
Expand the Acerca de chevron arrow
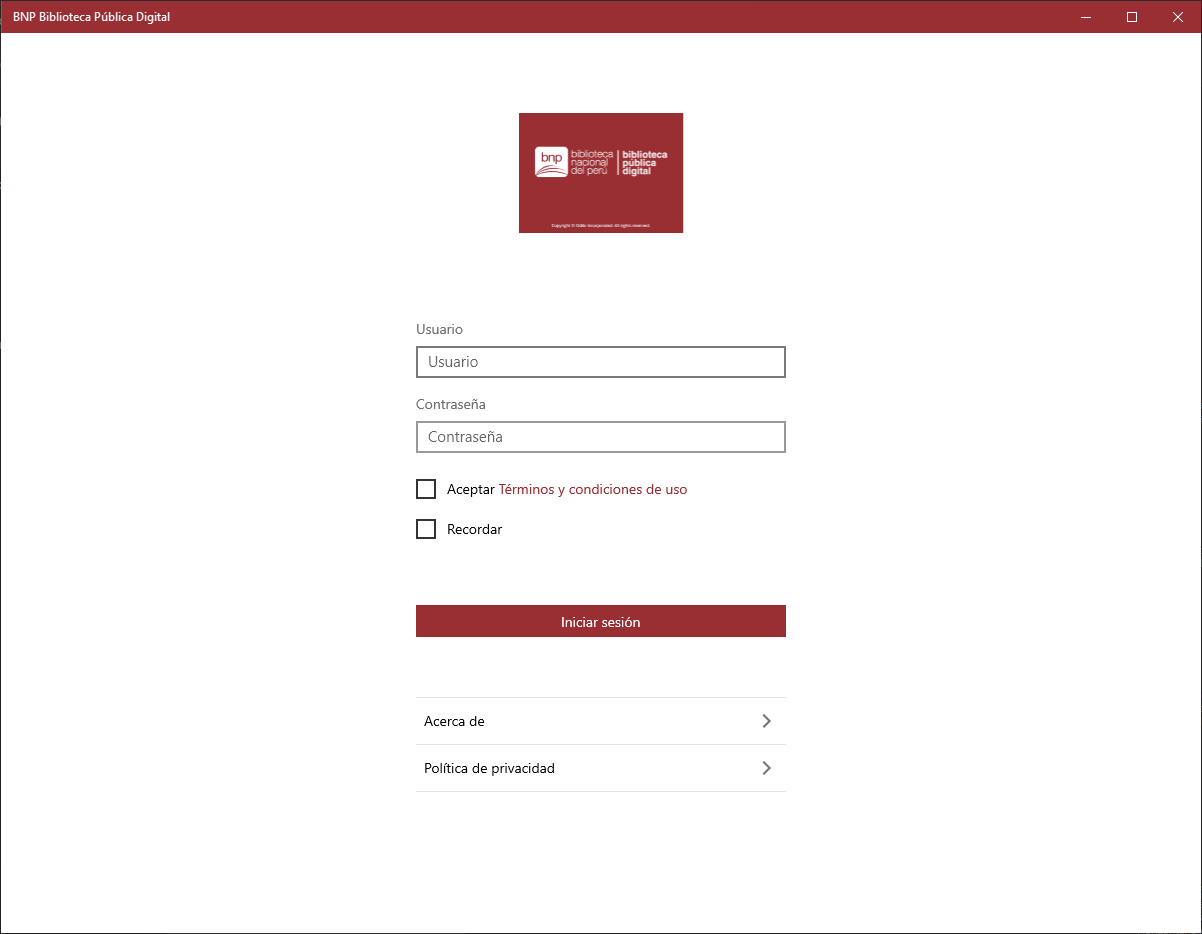766,721
